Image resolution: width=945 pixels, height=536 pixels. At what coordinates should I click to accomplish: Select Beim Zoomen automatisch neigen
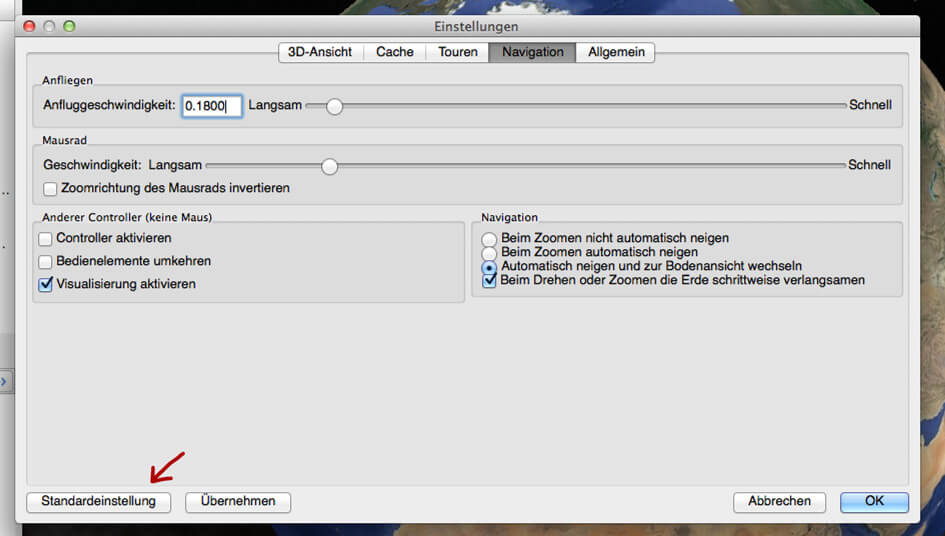[489, 253]
